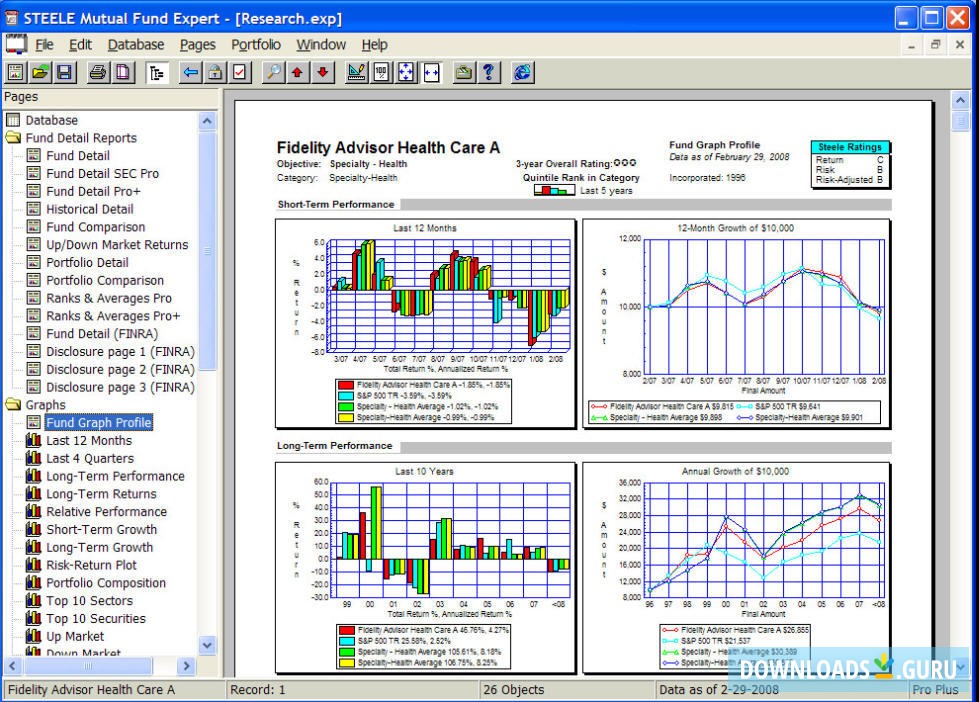This screenshot has width=979, height=702.
Task: Open Disclosure page 1 (FINRA)
Action: tap(121, 352)
